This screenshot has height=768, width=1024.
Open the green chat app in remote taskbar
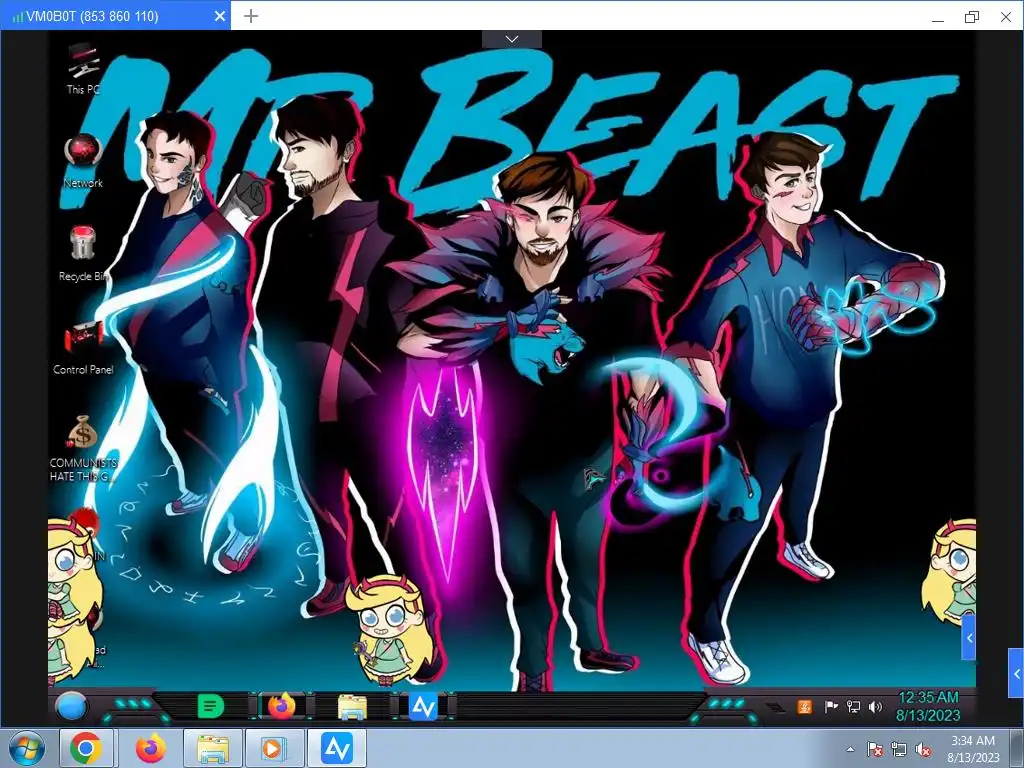click(x=210, y=707)
